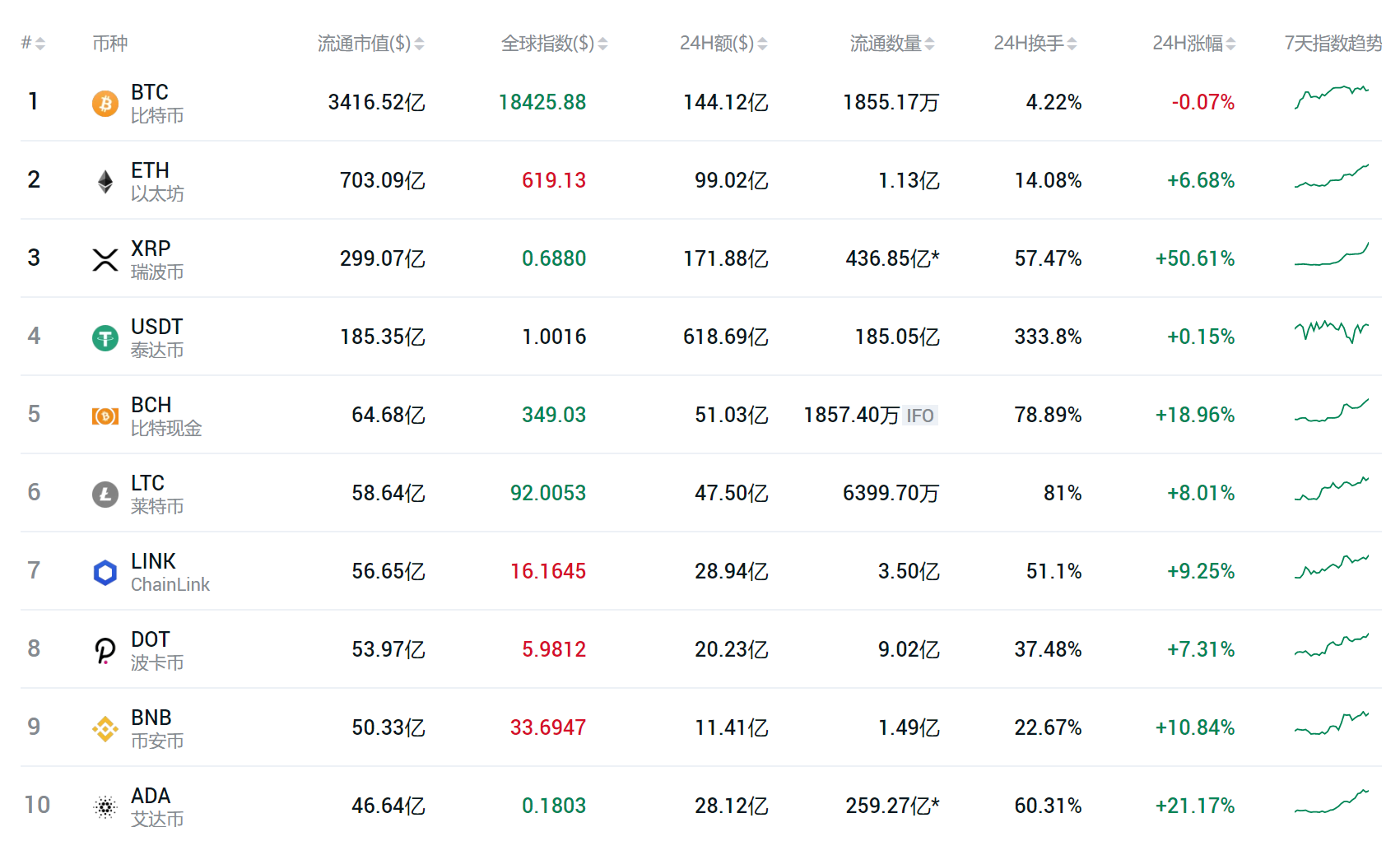1400x841 pixels.
Task: View USDT 7-day trend sparkline
Action: [1332, 332]
